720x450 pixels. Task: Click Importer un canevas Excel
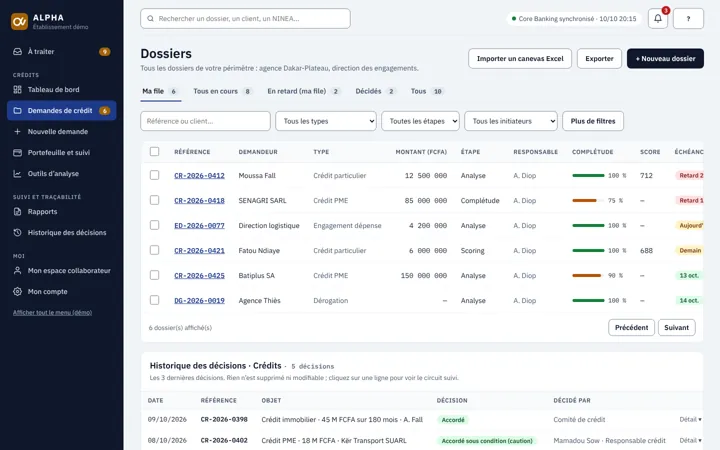tap(520, 59)
